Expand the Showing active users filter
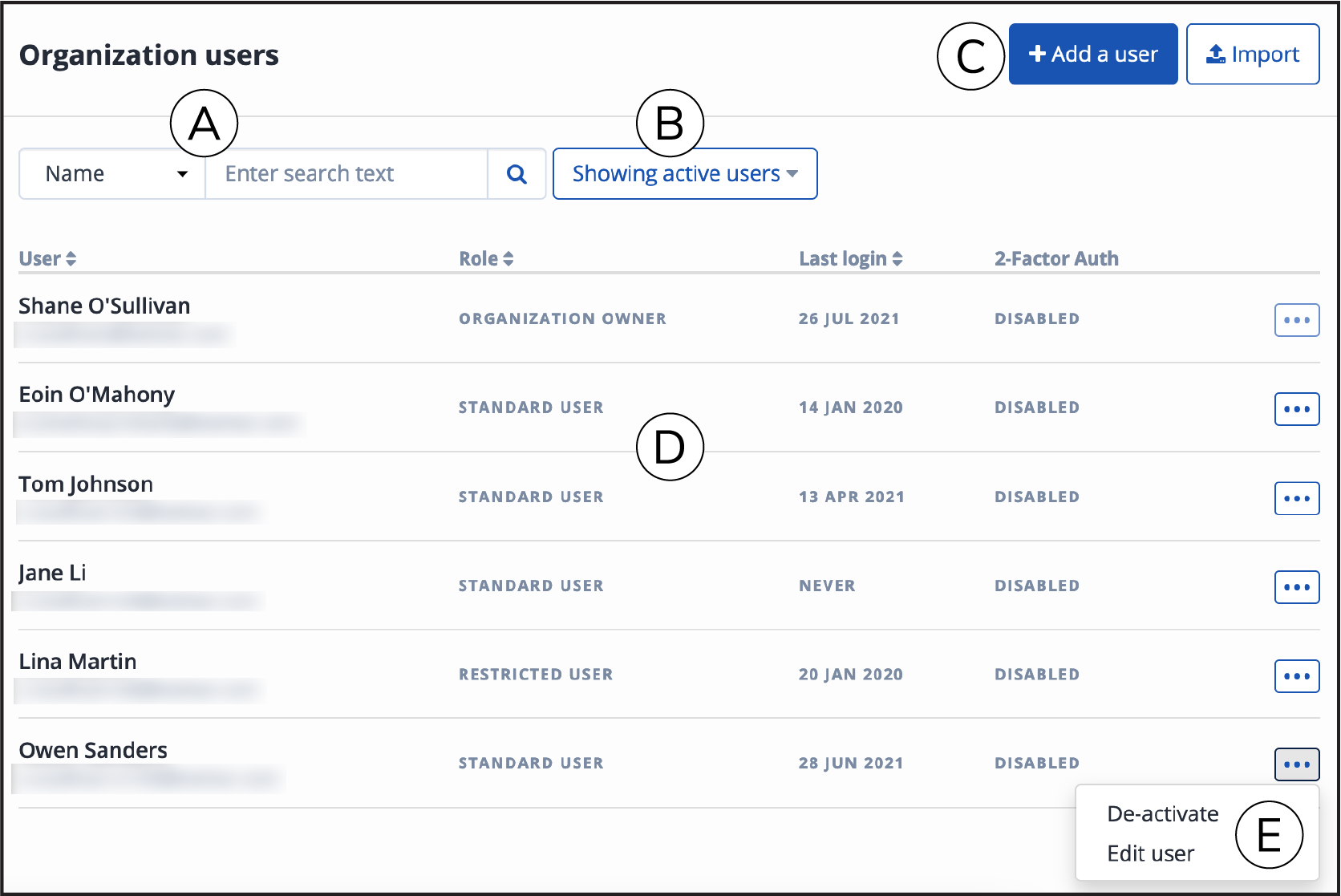The height and width of the screenshot is (896, 1341). click(685, 174)
